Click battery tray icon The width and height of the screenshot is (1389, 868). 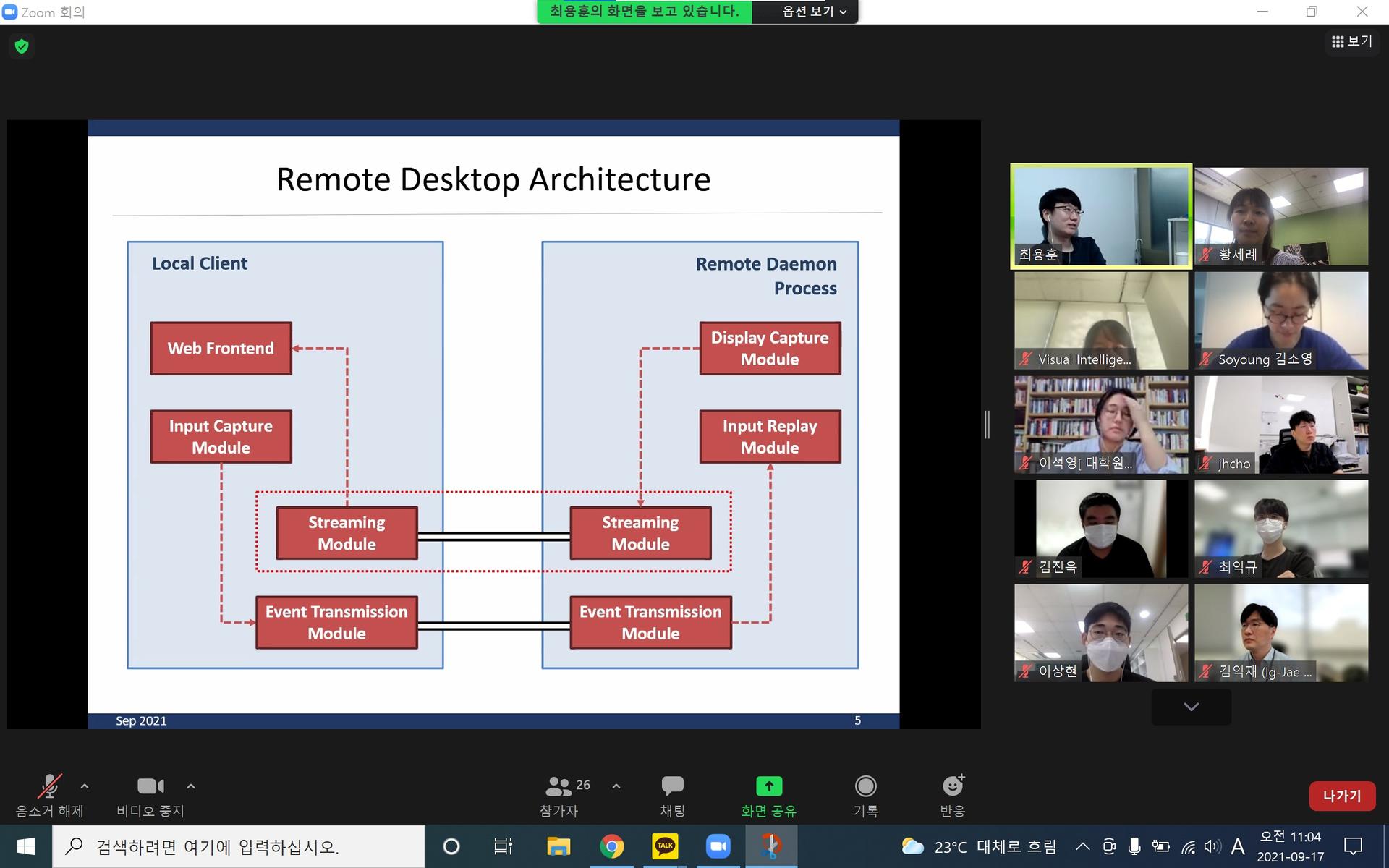(x=1160, y=846)
